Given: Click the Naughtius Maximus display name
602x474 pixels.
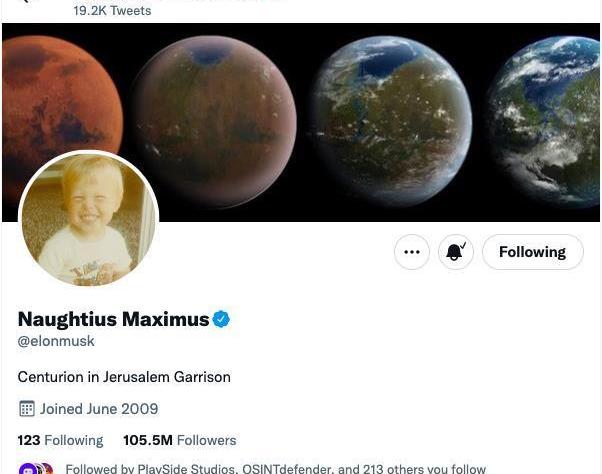Looking at the screenshot, I should point(114,319).
